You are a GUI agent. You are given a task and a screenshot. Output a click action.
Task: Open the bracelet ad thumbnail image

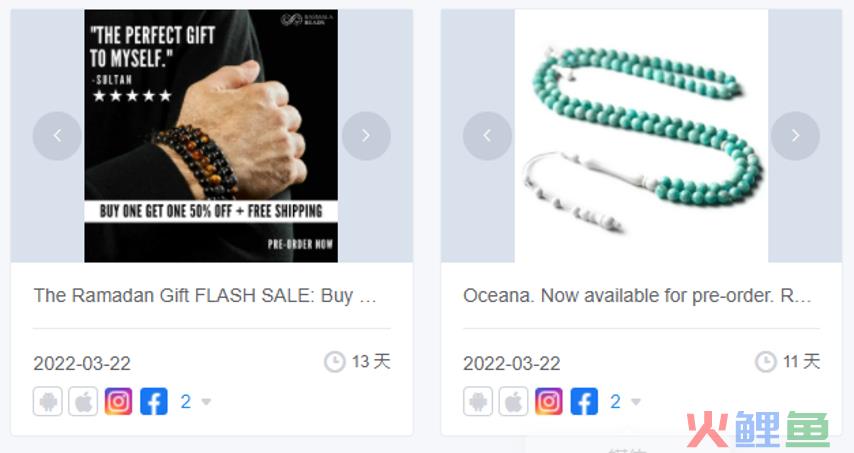(211, 136)
